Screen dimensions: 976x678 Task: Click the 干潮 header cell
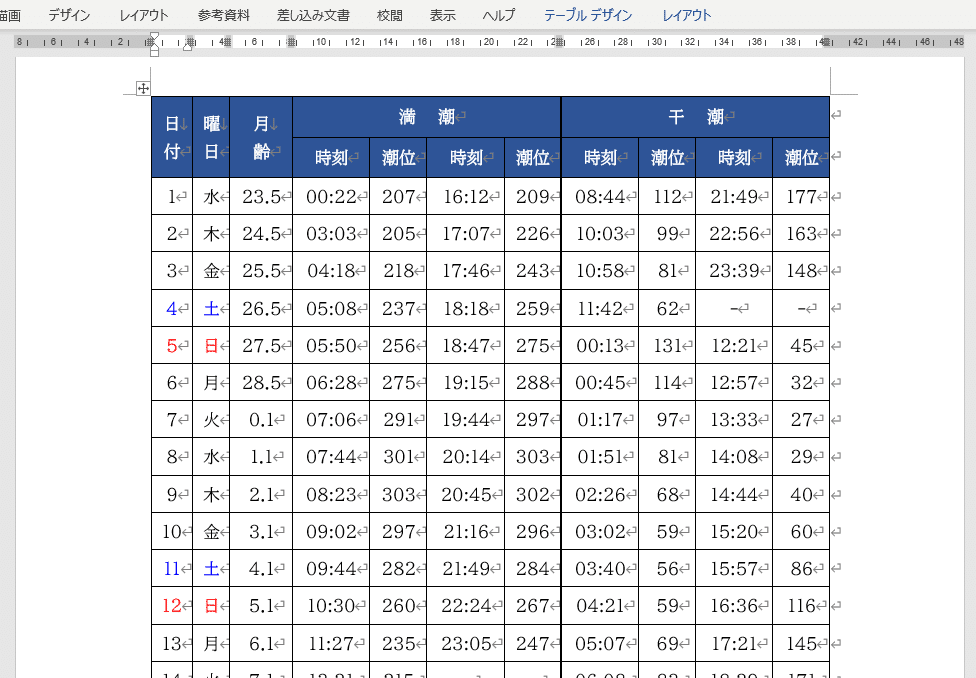(696, 116)
